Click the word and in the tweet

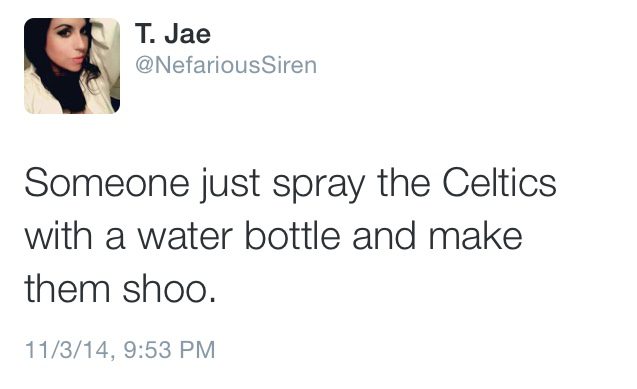tap(384, 235)
